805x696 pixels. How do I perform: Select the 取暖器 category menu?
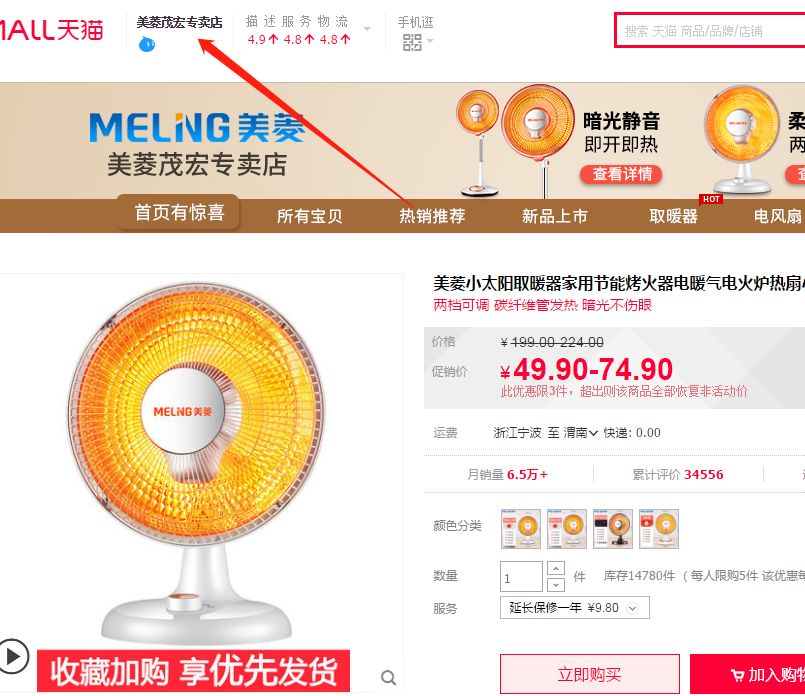click(x=673, y=216)
